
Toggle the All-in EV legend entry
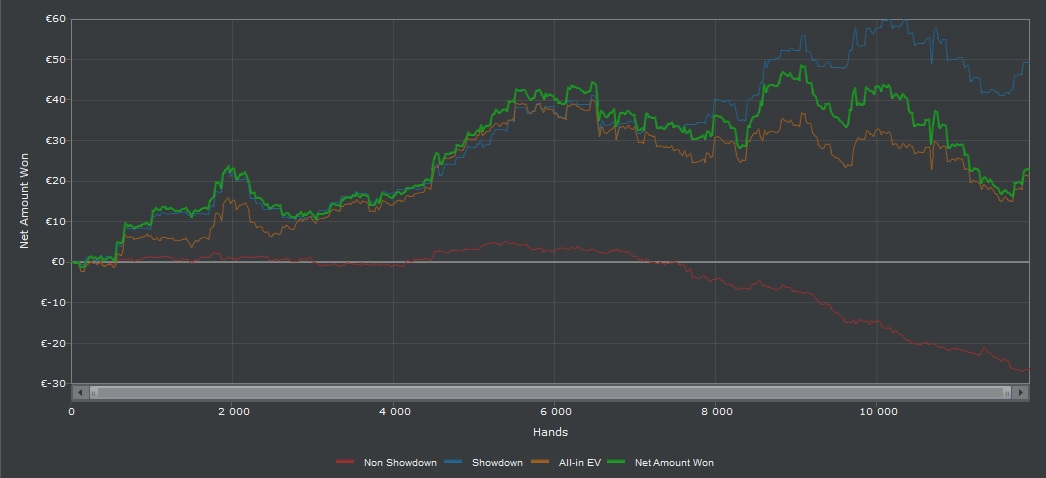pos(566,462)
